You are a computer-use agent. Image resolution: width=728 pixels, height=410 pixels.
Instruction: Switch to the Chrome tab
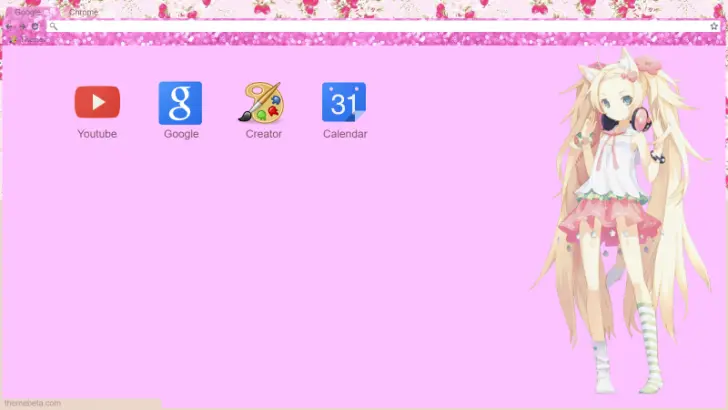coord(83,12)
